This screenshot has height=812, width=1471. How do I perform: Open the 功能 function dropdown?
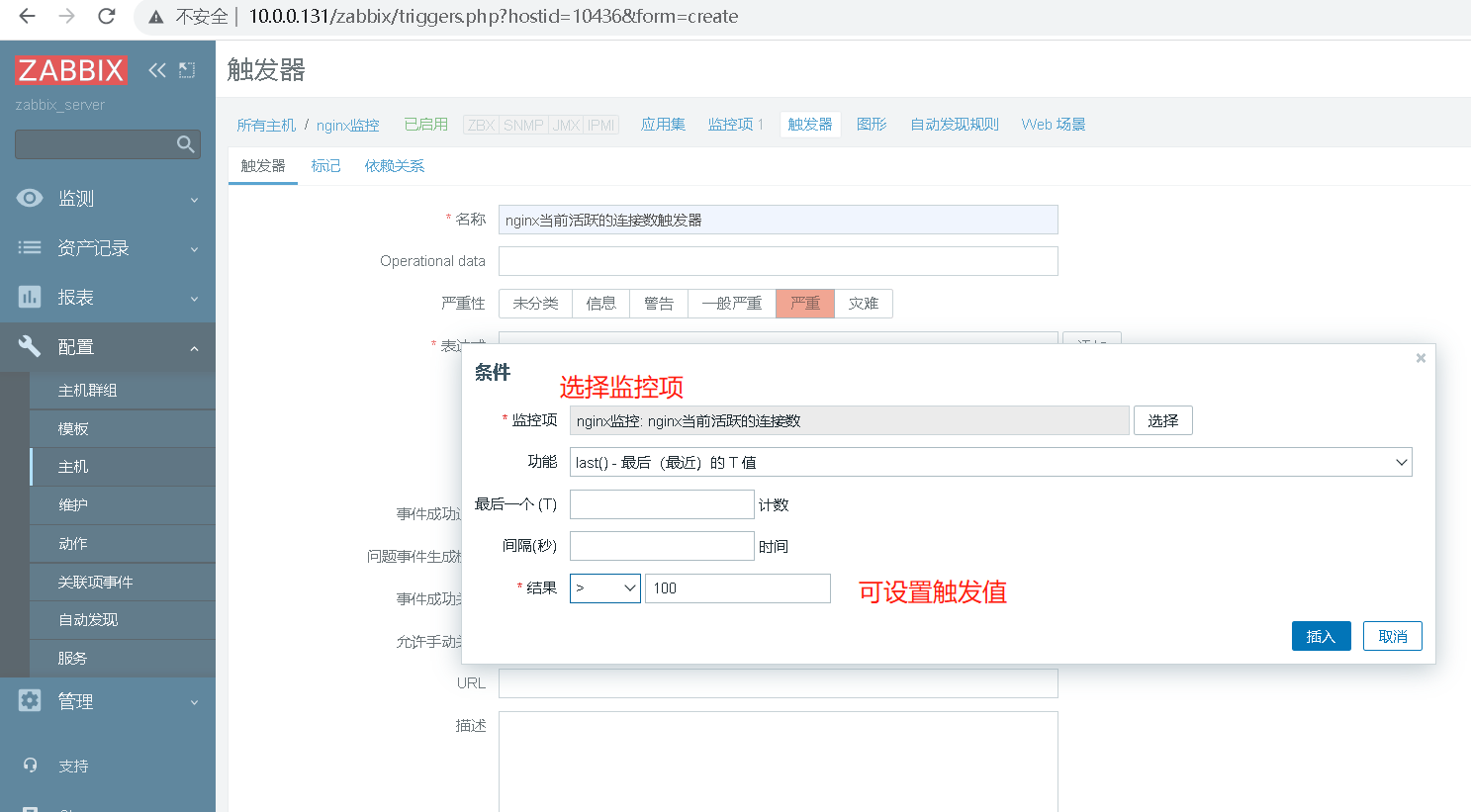(x=990, y=462)
